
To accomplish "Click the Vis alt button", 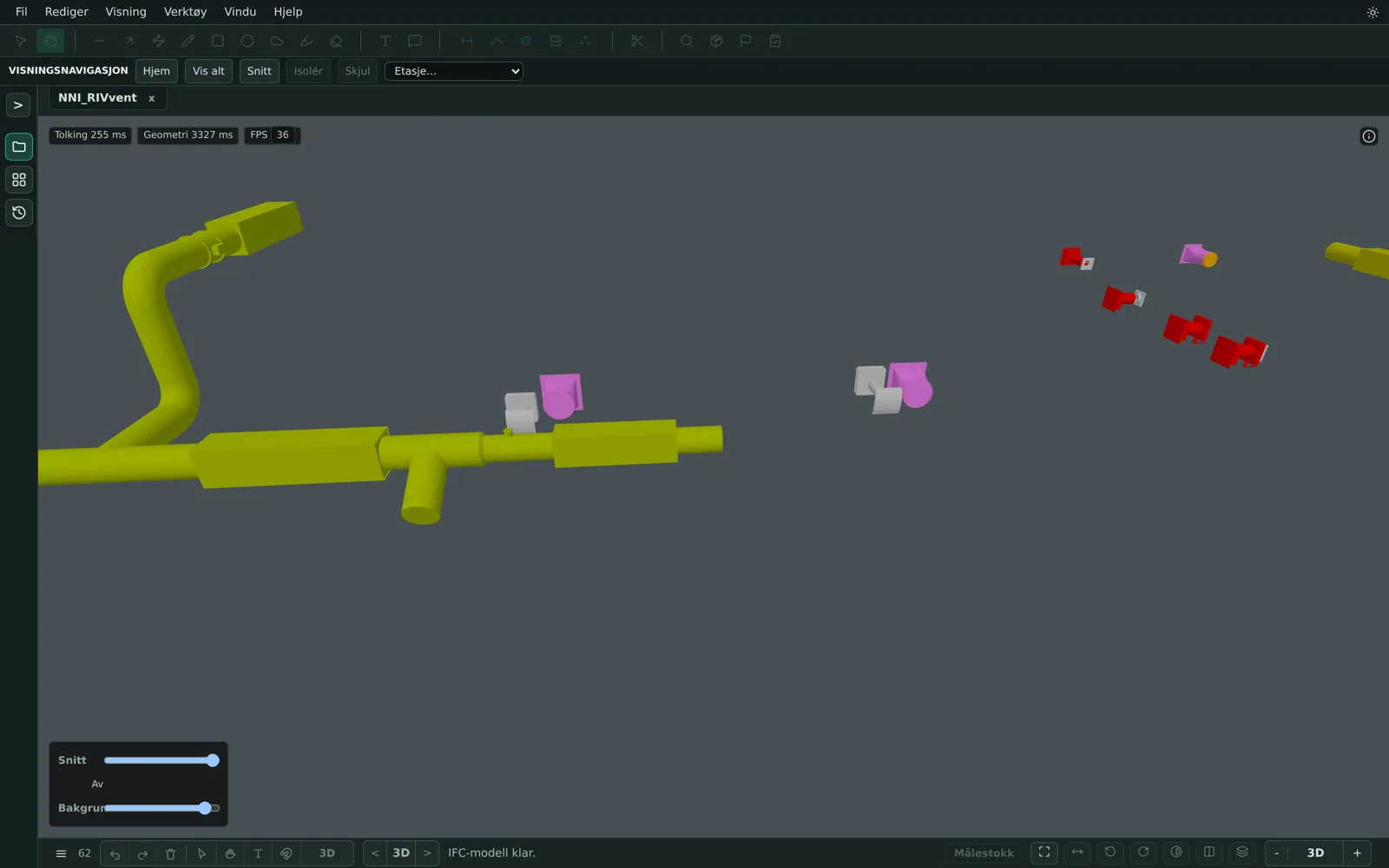I will coord(208,71).
